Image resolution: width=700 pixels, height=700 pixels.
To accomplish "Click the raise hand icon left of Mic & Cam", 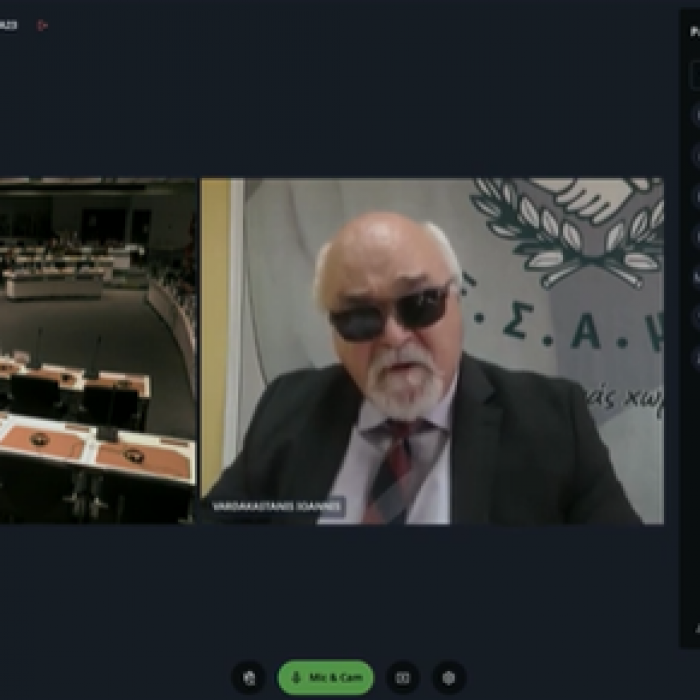I will point(249,677).
